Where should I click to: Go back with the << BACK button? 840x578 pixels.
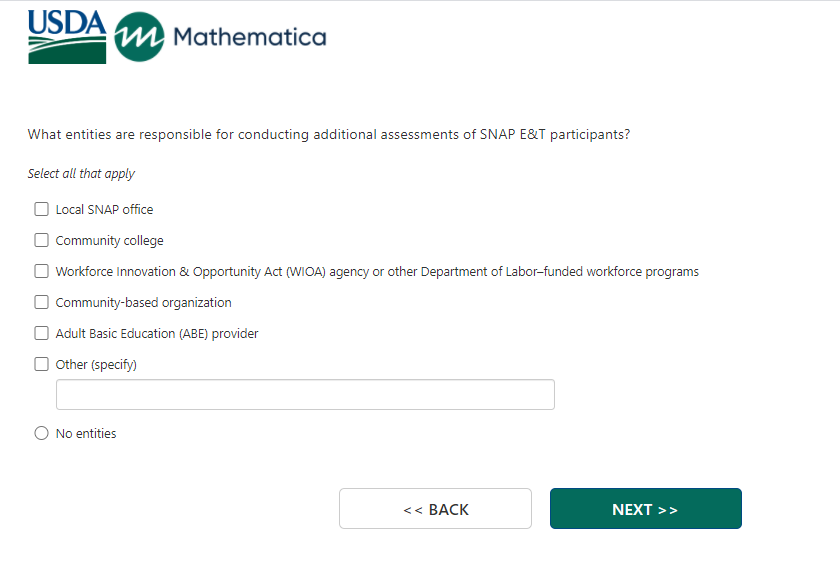[x=435, y=509]
